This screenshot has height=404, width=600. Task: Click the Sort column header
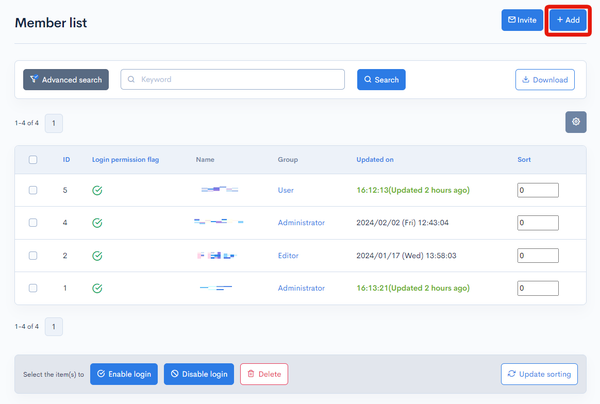(524, 160)
